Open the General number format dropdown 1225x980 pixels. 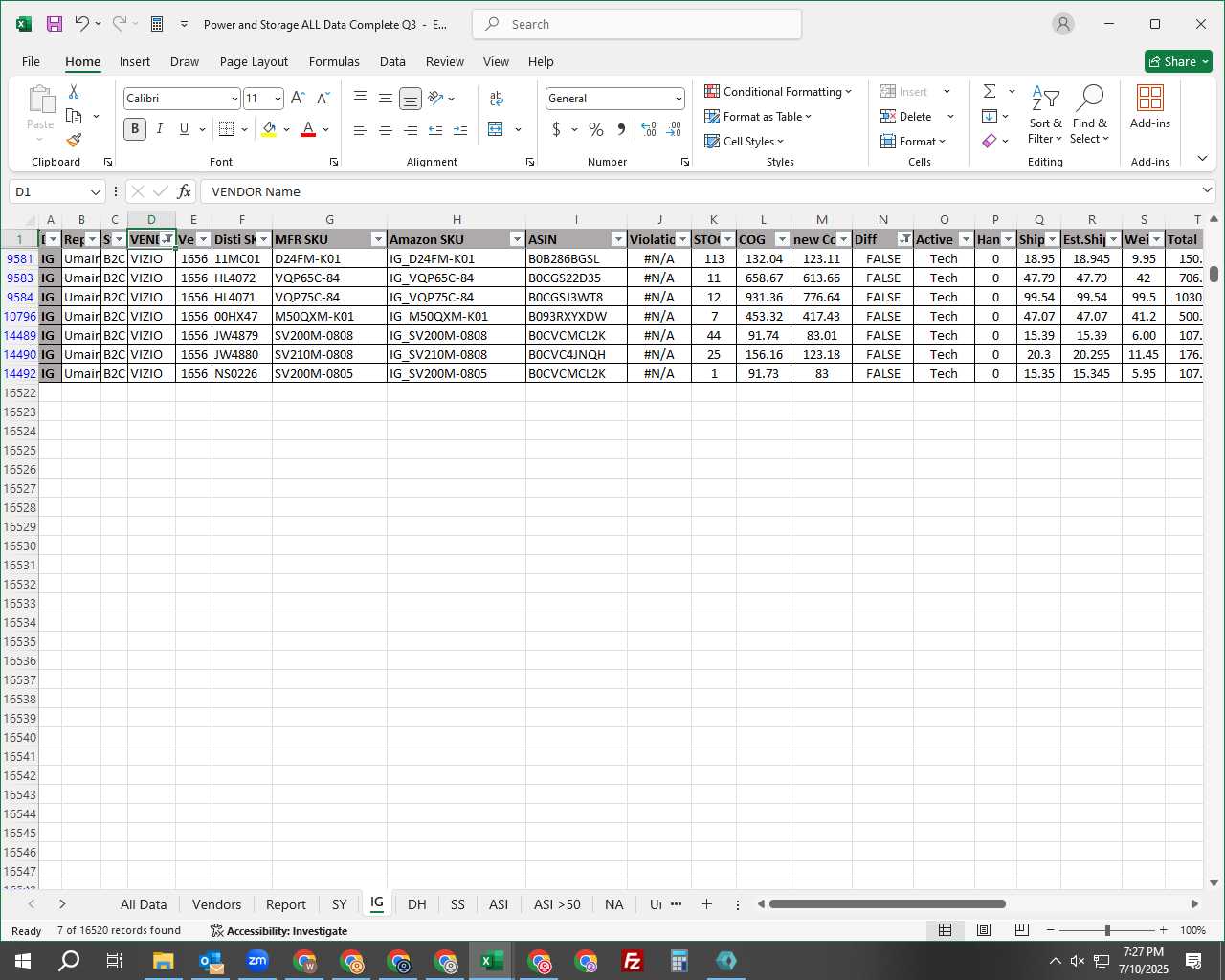point(679,99)
